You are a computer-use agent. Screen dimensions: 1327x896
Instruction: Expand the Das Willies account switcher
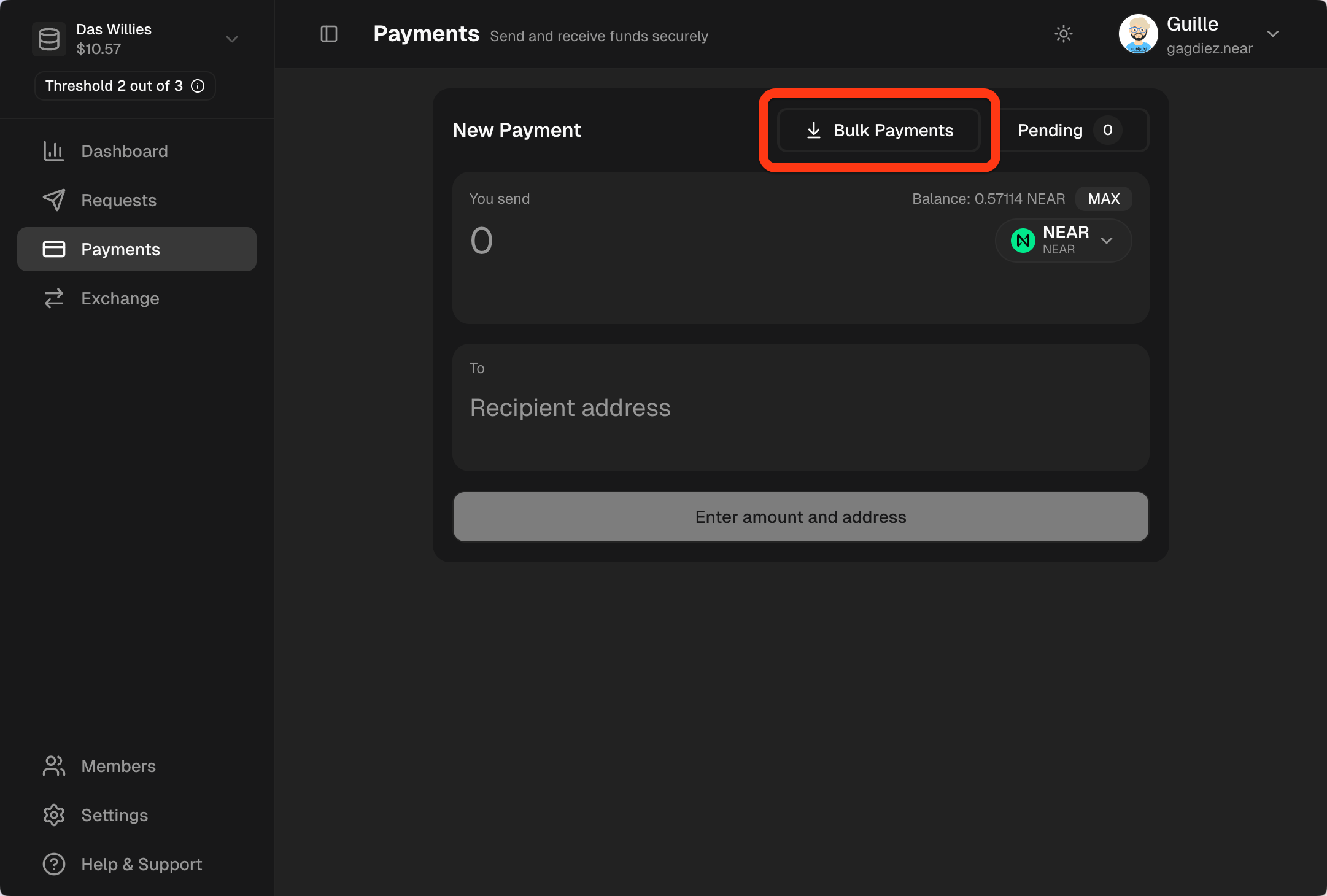(x=232, y=39)
